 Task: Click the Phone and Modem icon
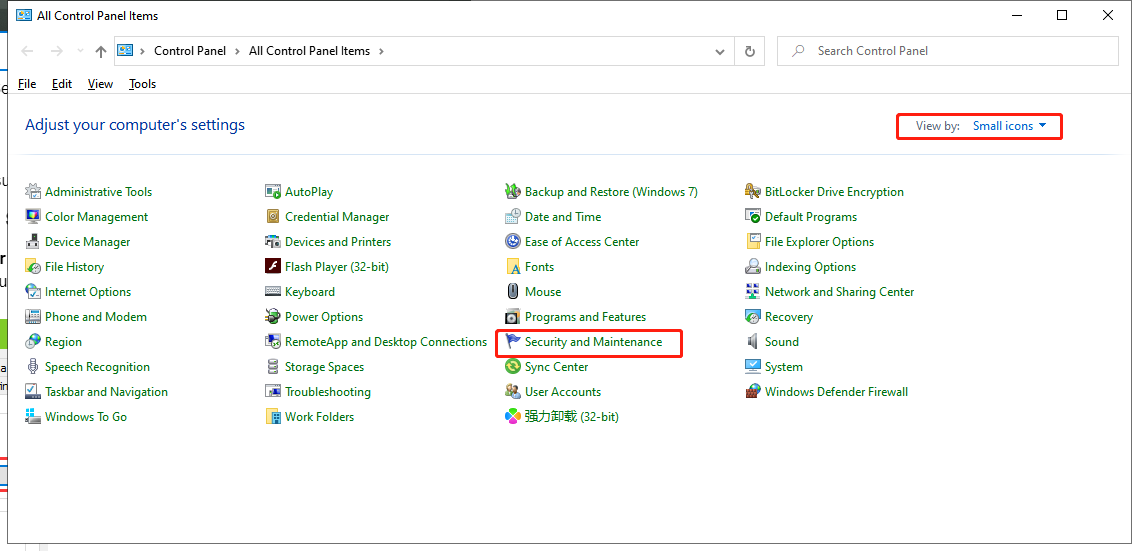(x=33, y=317)
